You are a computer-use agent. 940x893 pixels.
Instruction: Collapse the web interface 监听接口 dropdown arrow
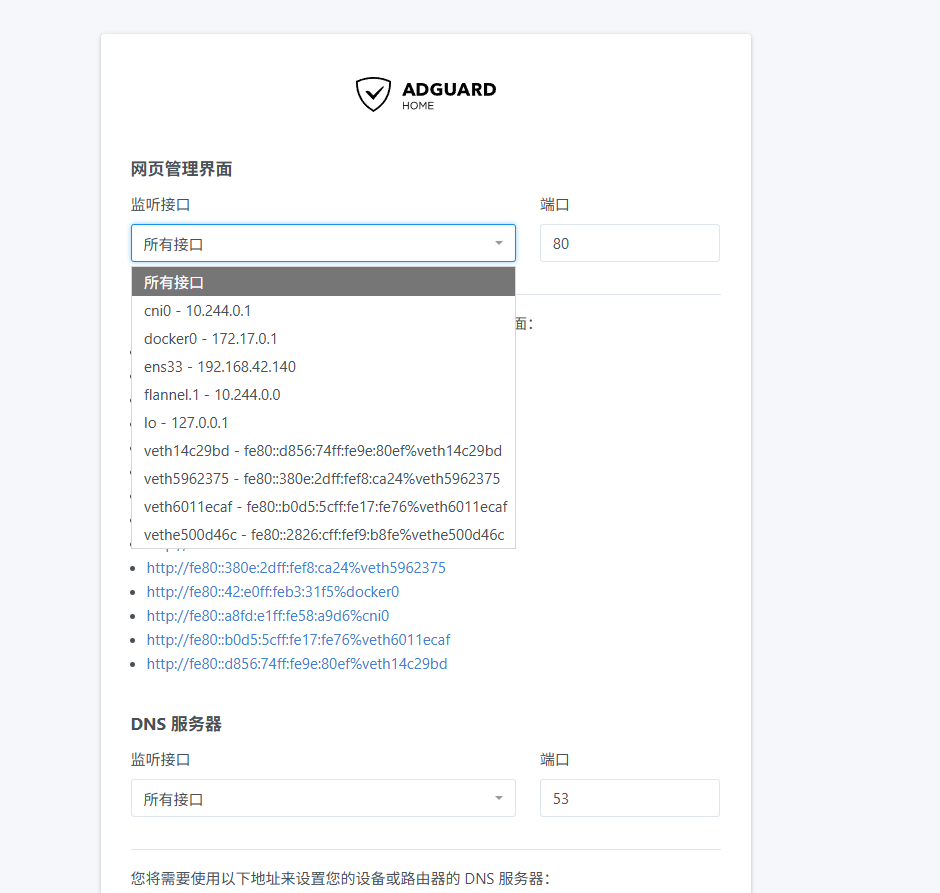(x=498, y=244)
